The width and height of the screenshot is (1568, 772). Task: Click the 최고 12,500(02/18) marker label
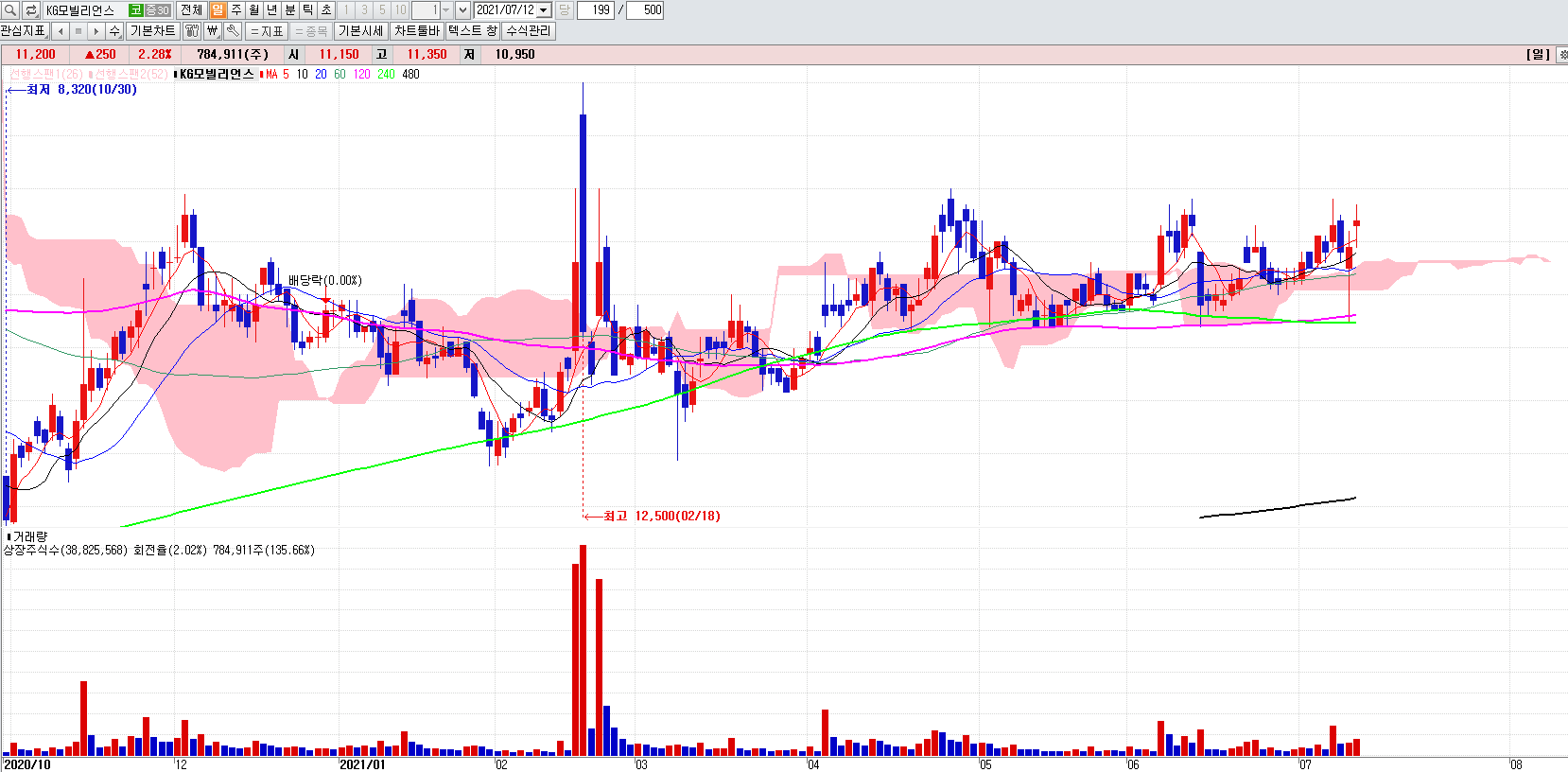pyautogui.click(x=661, y=516)
